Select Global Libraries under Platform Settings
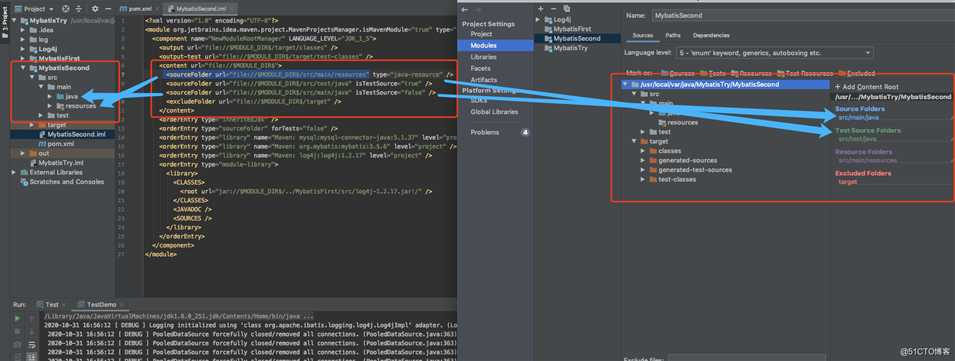Viewport: 955px width, 361px height. tap(494, 112)
